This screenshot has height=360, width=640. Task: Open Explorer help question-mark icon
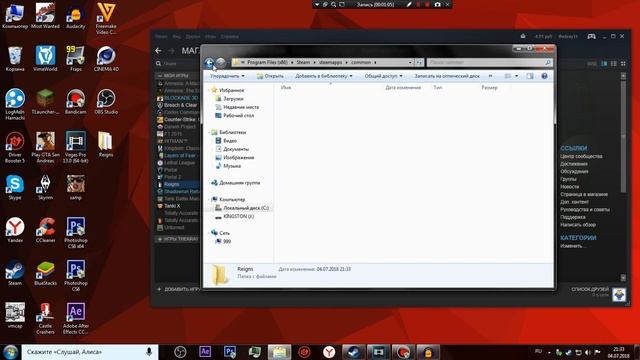(x=544, y=76)
